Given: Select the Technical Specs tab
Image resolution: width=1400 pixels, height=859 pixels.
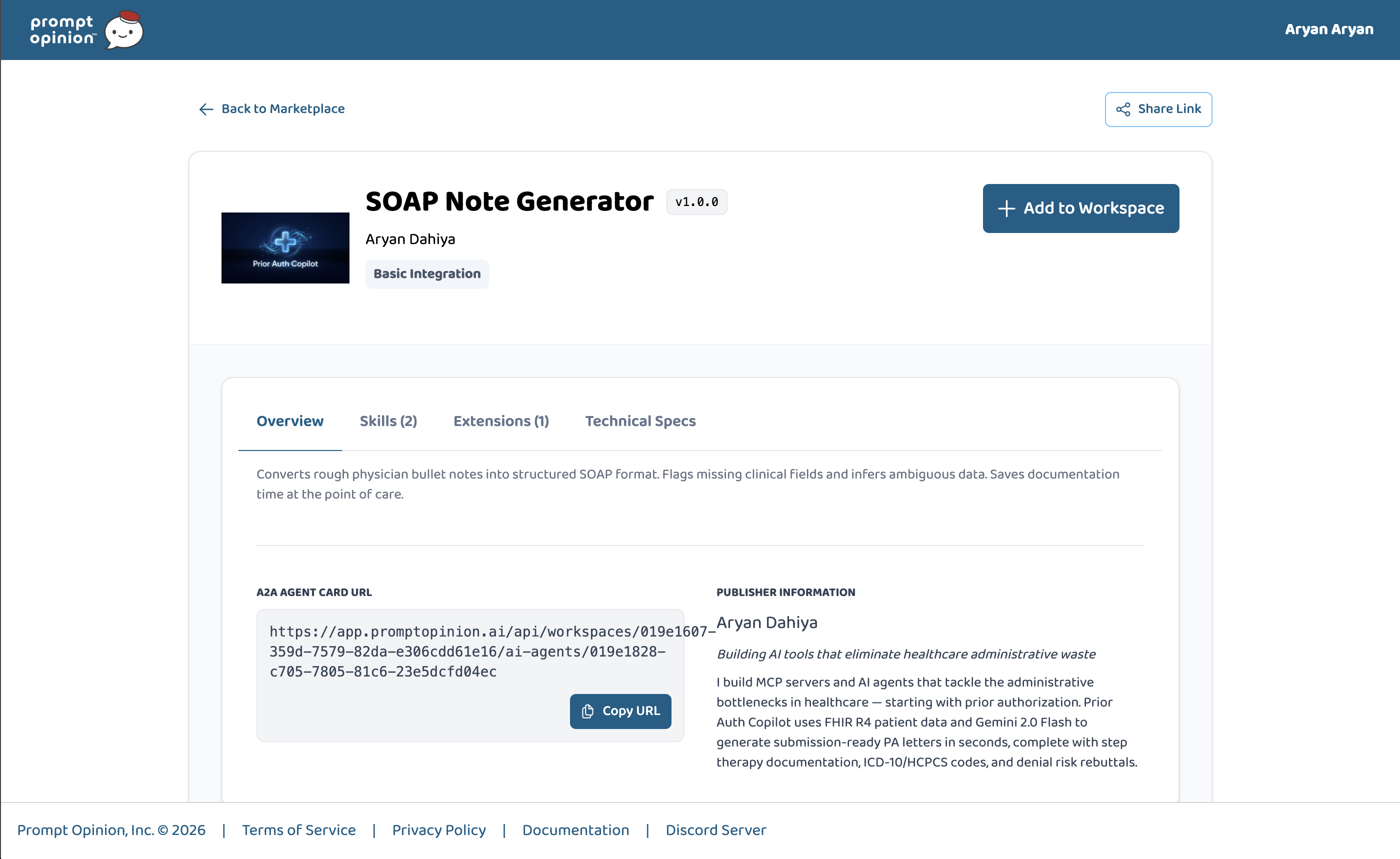Looking at the screenshot, I should [x=640, y=421].
